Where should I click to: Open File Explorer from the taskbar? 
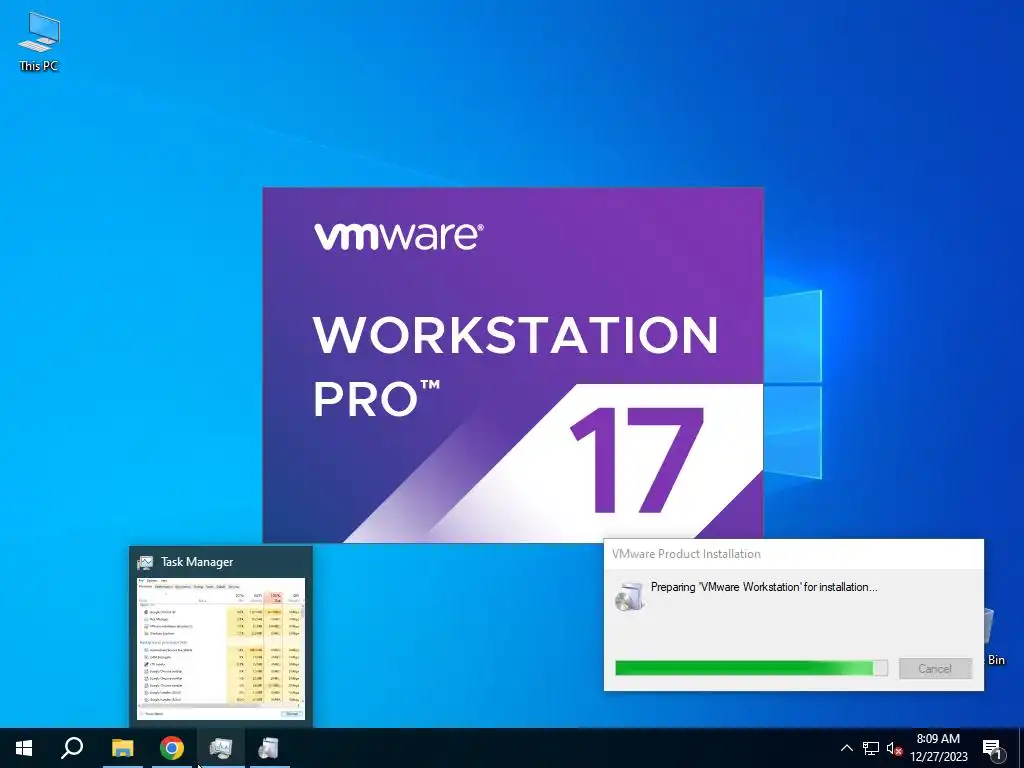(x=122, y=748)
